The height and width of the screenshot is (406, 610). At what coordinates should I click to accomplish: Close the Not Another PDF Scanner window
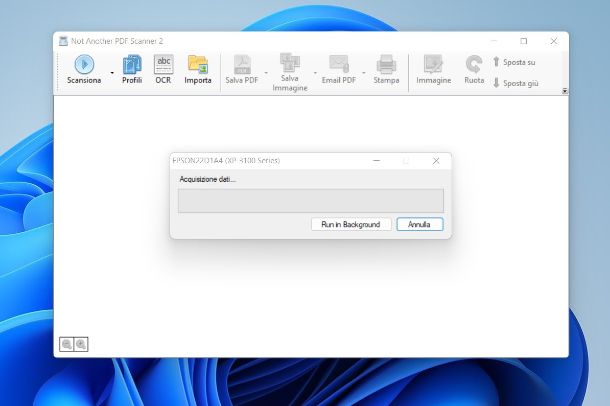tap(554, 41)
